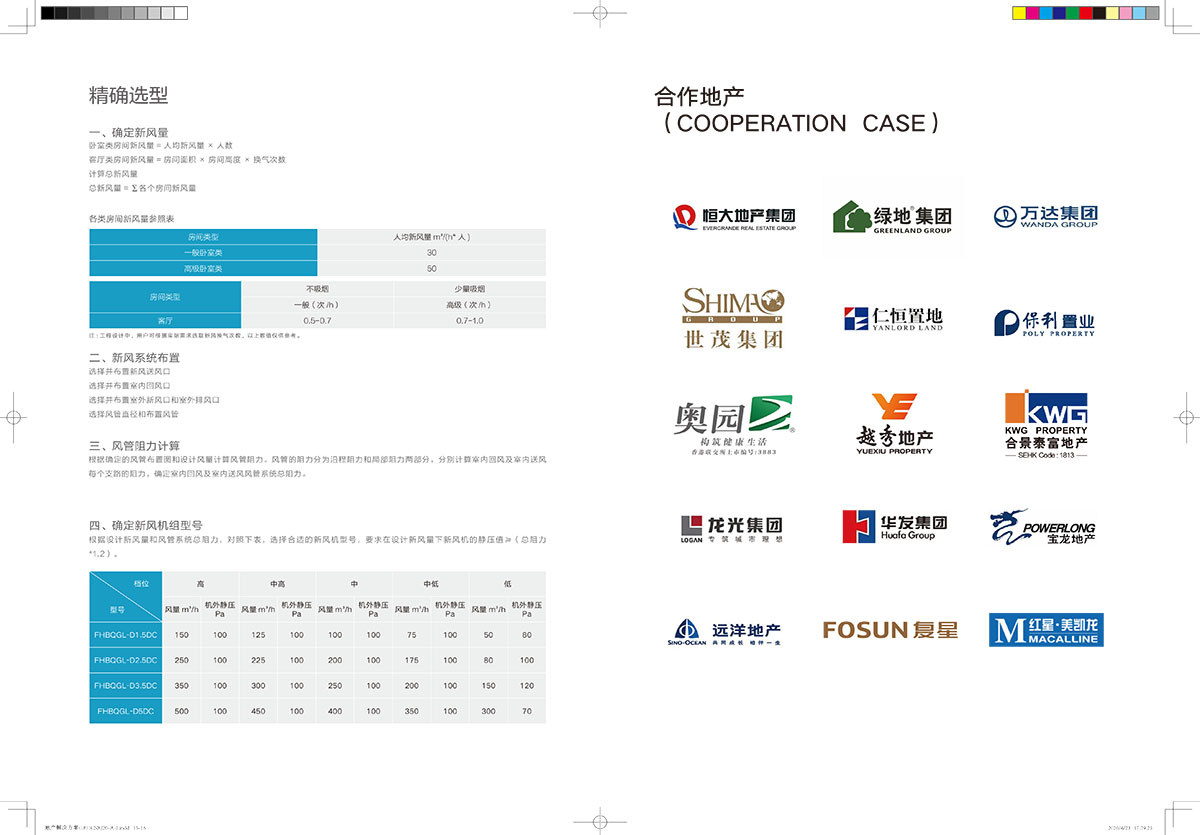Select the solid black swatch in grayscale bar

tap(48, 13)
